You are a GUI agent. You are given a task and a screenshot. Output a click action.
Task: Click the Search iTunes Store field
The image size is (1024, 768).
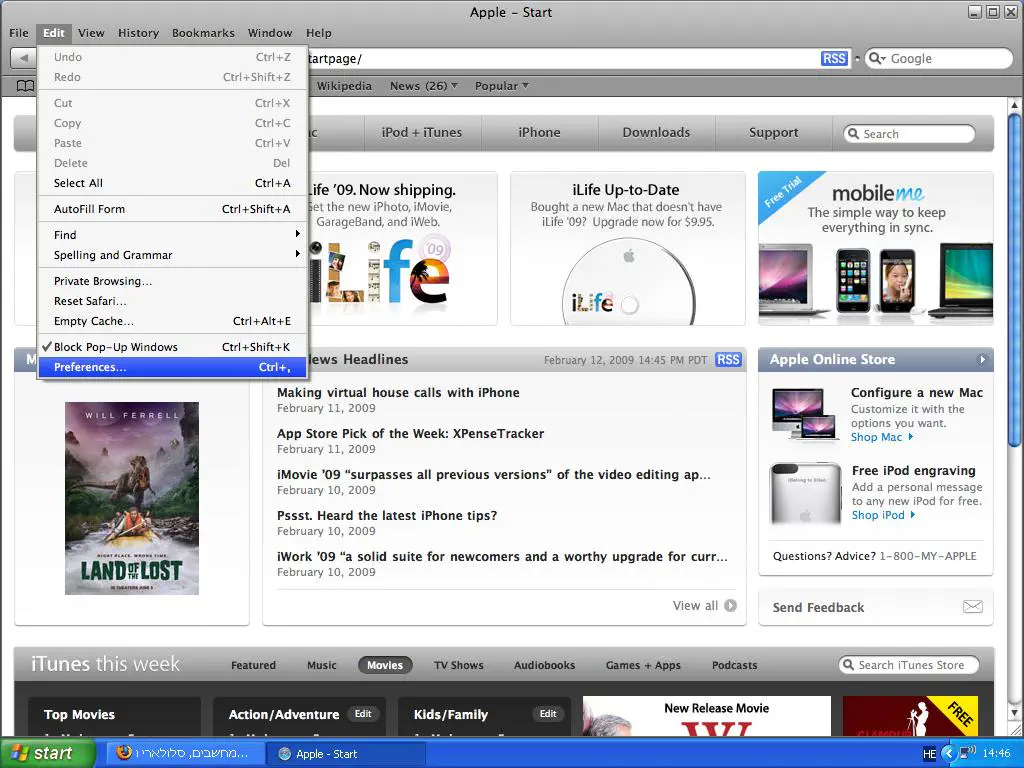910,665
